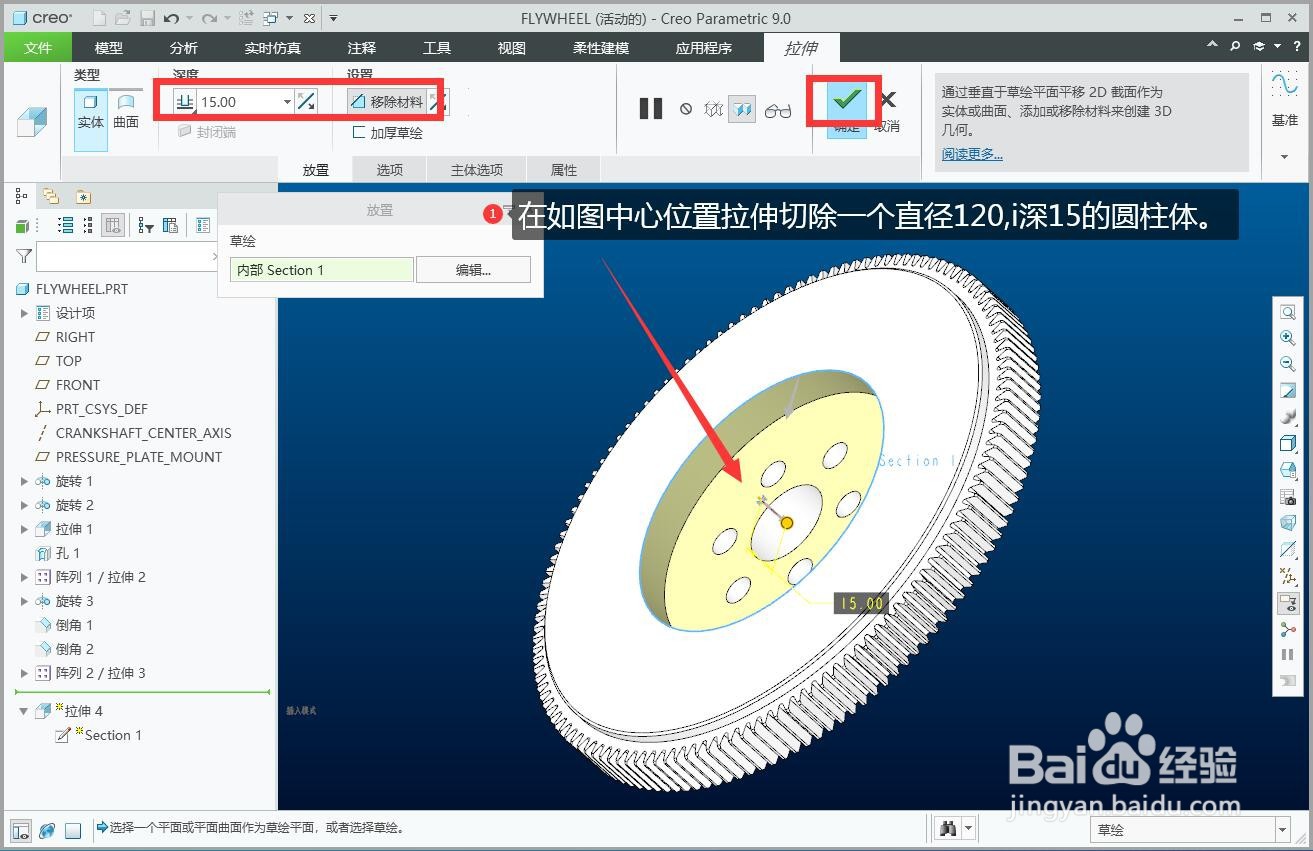This screenshot has width=1313, height=851.
Task: Switch to the 分析 ribbon tab
Action: [184, 47]
